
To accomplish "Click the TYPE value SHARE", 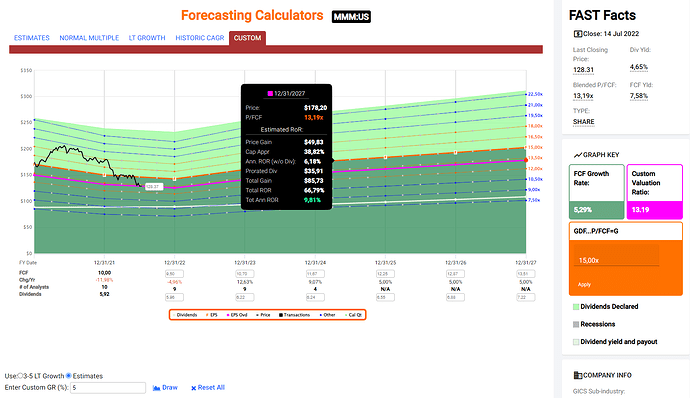I will [584, 122].
